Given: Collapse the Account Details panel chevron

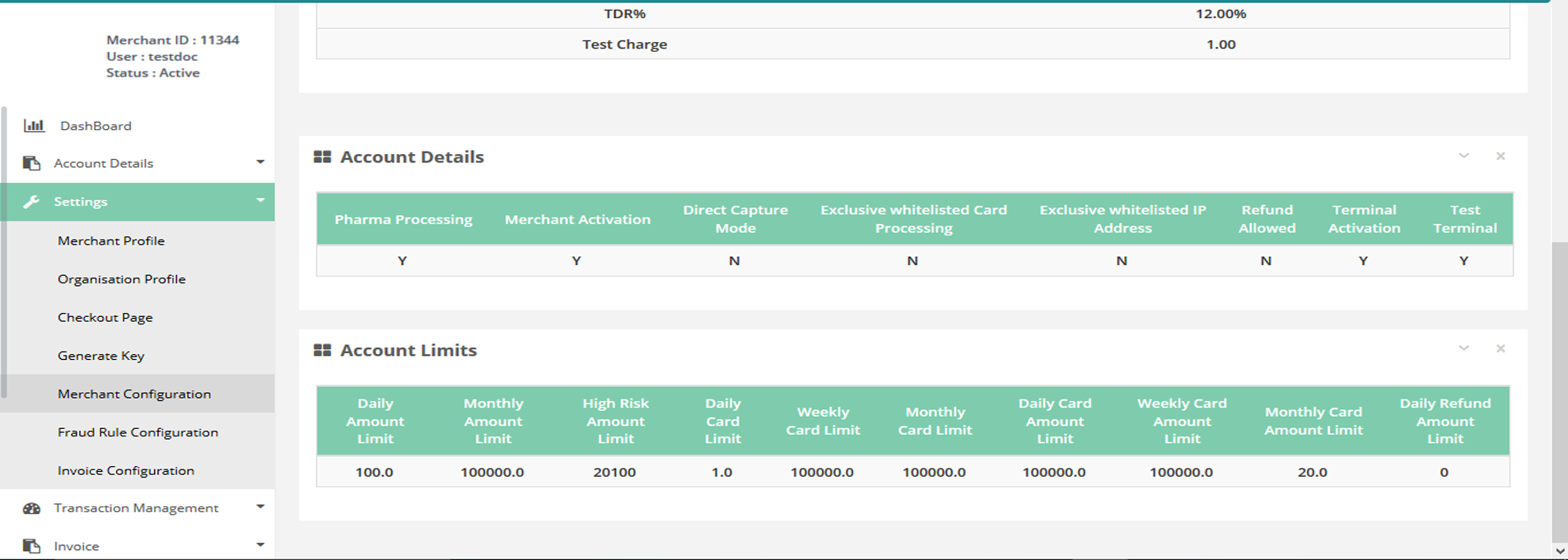Looking at the screenshot, I should [1463, 156].
